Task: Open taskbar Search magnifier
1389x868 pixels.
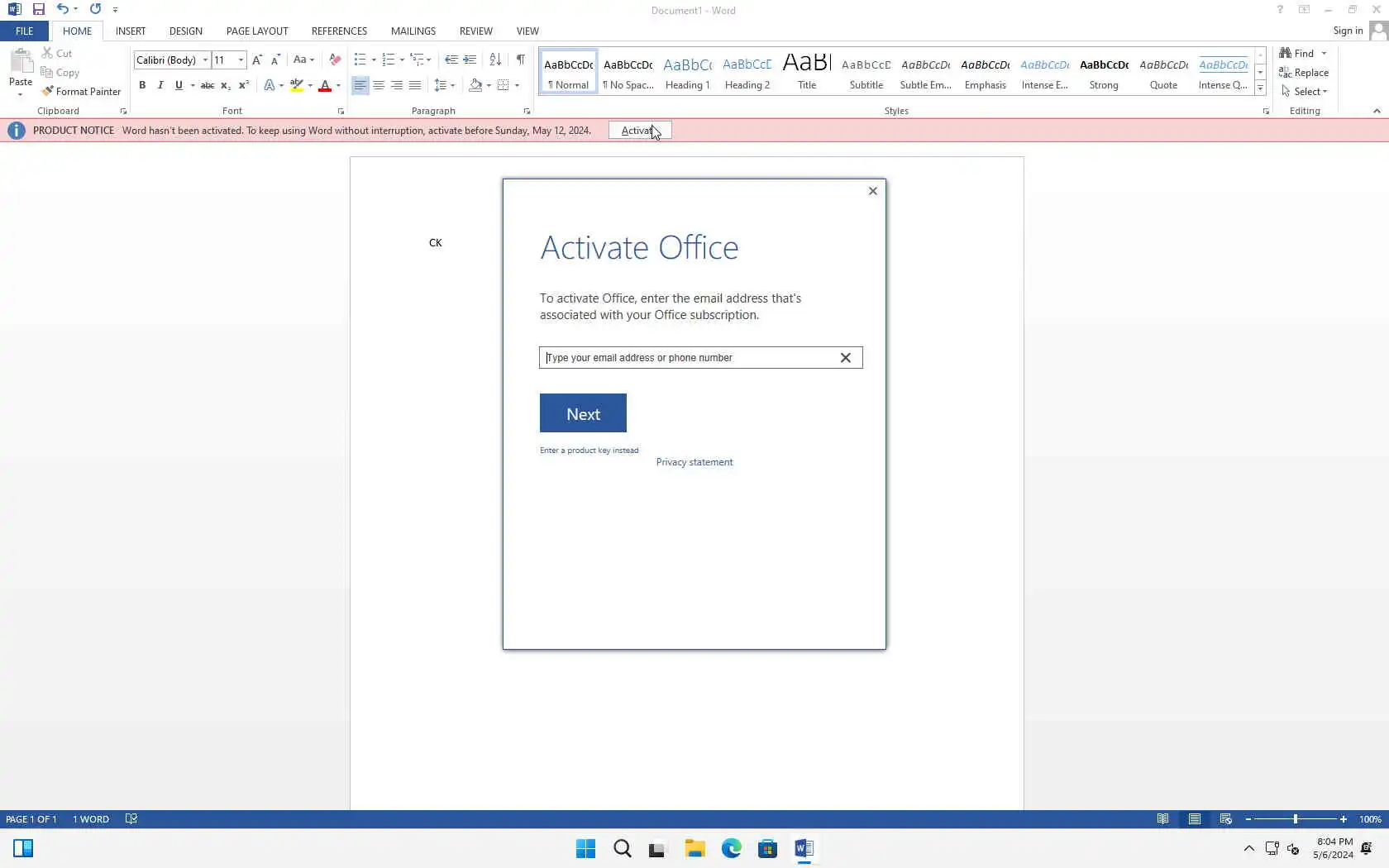Action: point(623,848)
